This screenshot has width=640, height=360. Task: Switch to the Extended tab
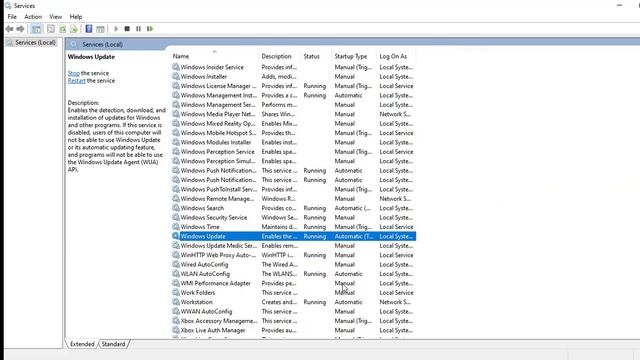[x=82, y=344]
